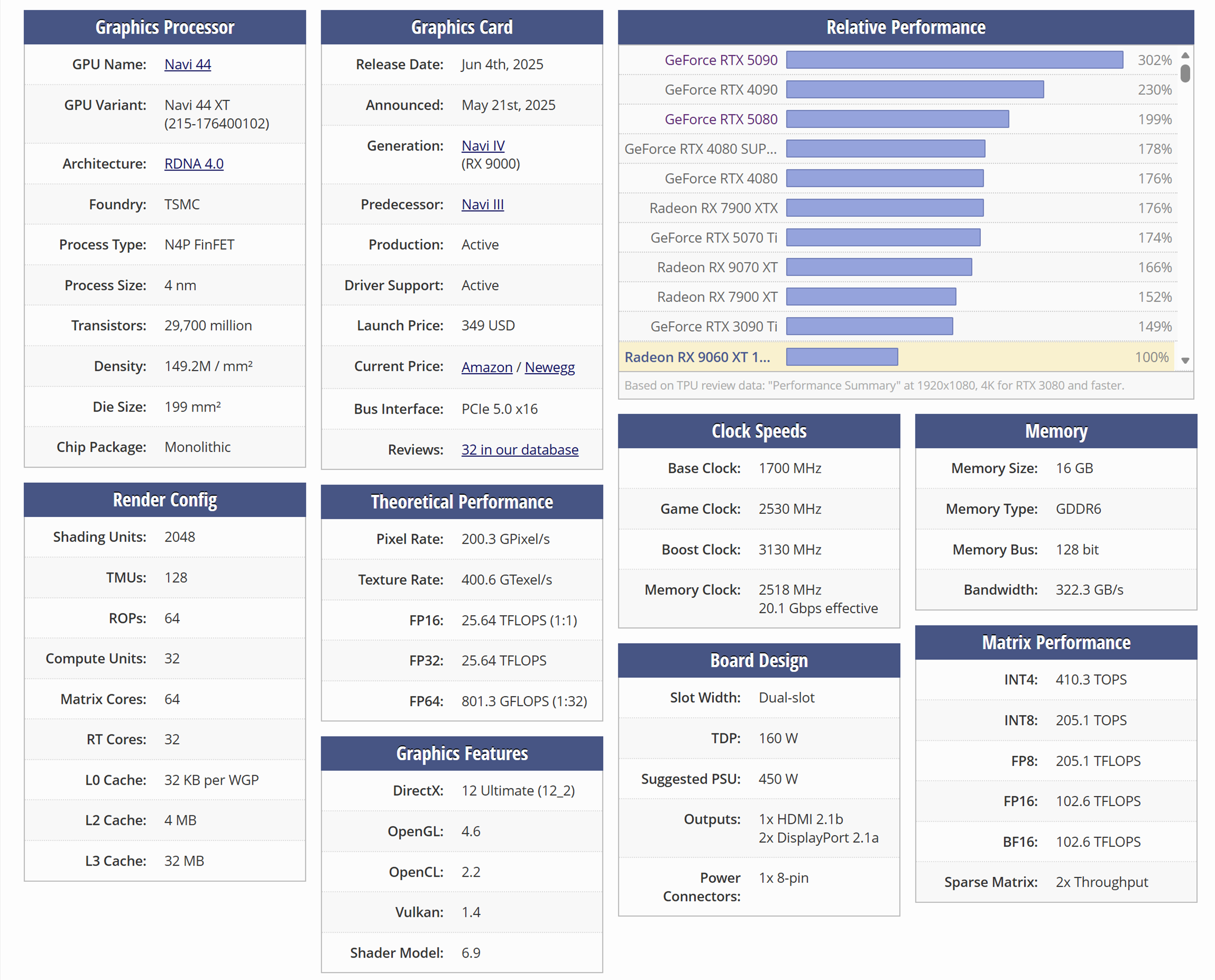Click the Power Connectors value 1x 8-pin
The width and height of the screenshot is (1215, 980).
pos(784,878)
